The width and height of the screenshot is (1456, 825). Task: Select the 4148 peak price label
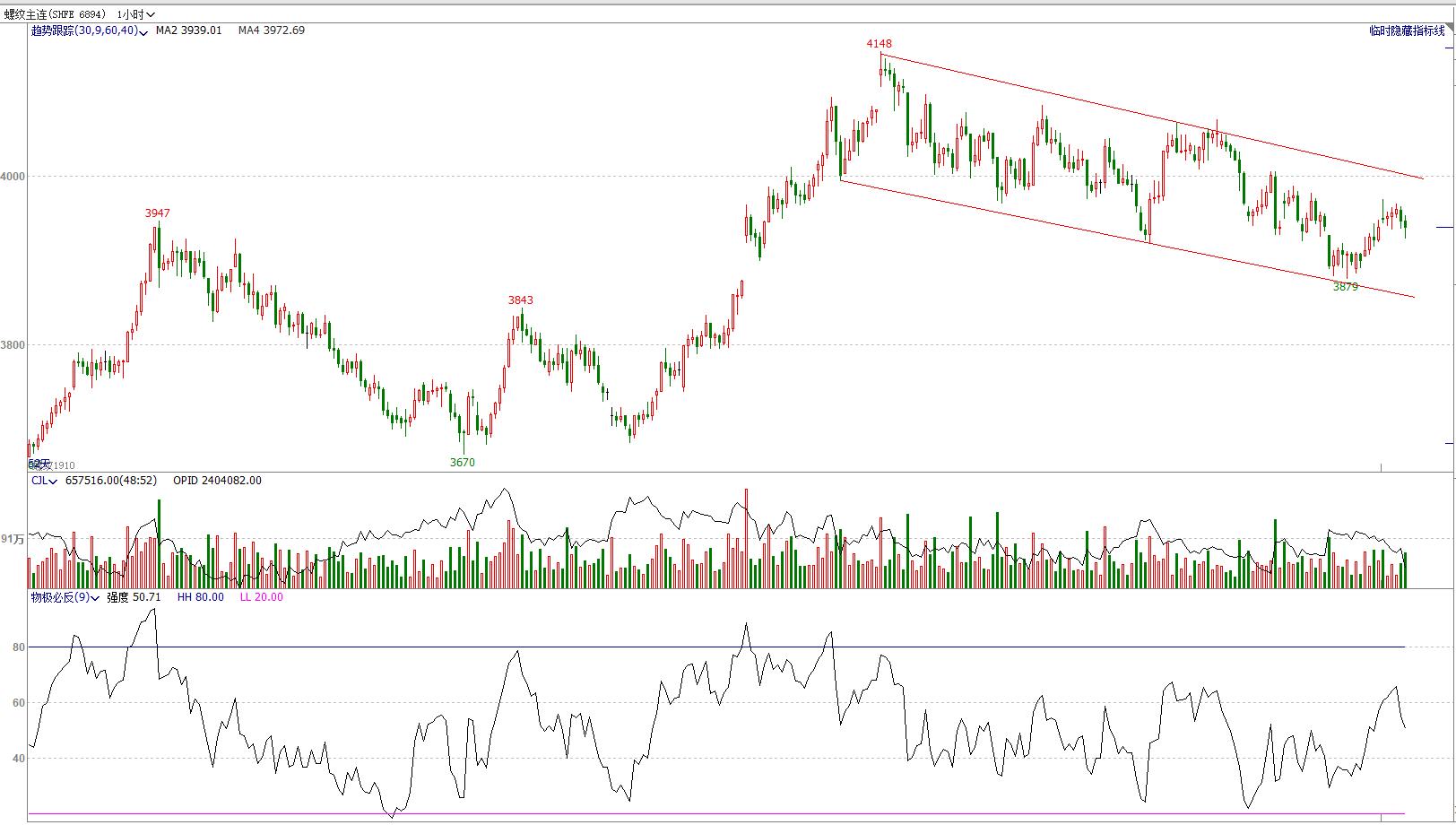(x=879, y=44)
